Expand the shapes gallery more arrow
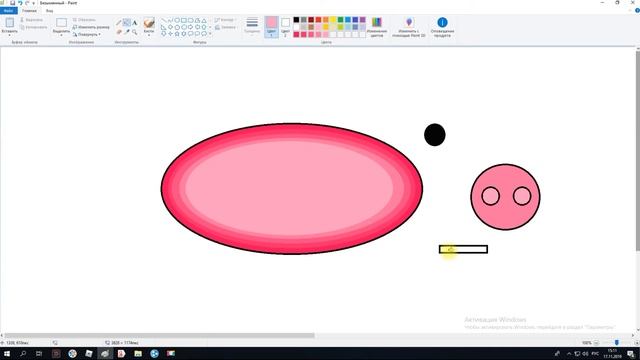 [210, 33]
